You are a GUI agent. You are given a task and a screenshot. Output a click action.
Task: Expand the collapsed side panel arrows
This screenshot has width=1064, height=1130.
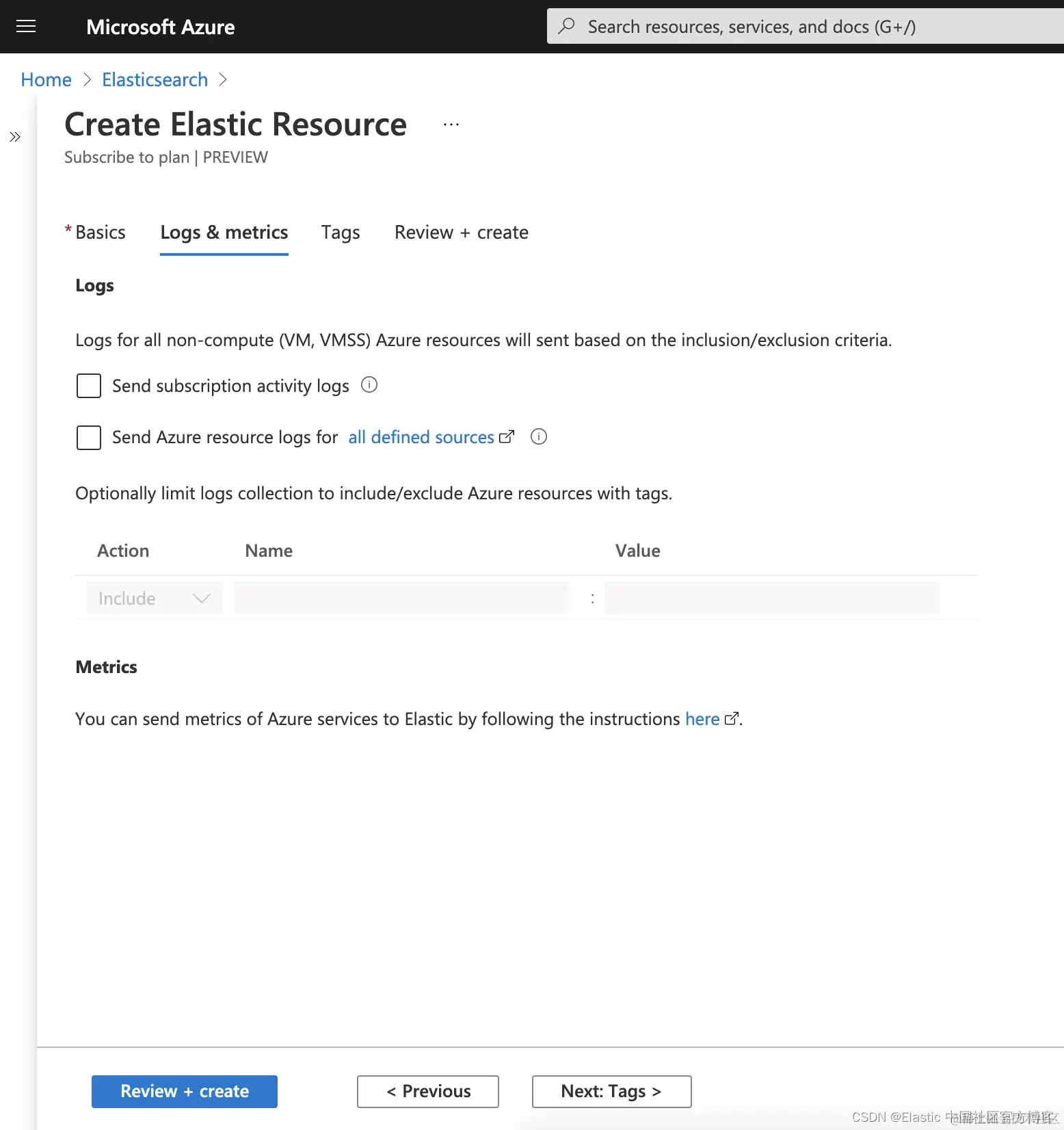pos(15,137)
